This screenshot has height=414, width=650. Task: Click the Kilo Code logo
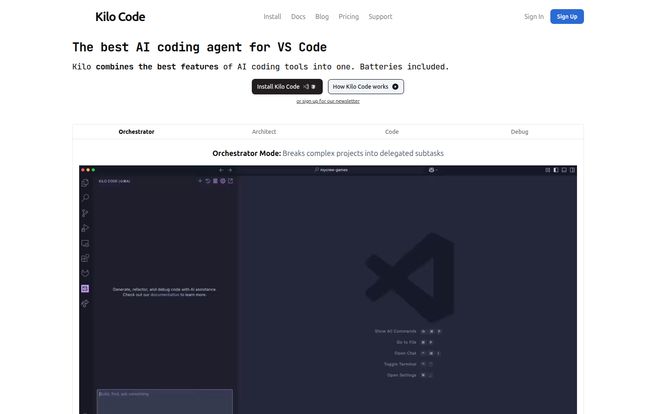pos(120,17)
